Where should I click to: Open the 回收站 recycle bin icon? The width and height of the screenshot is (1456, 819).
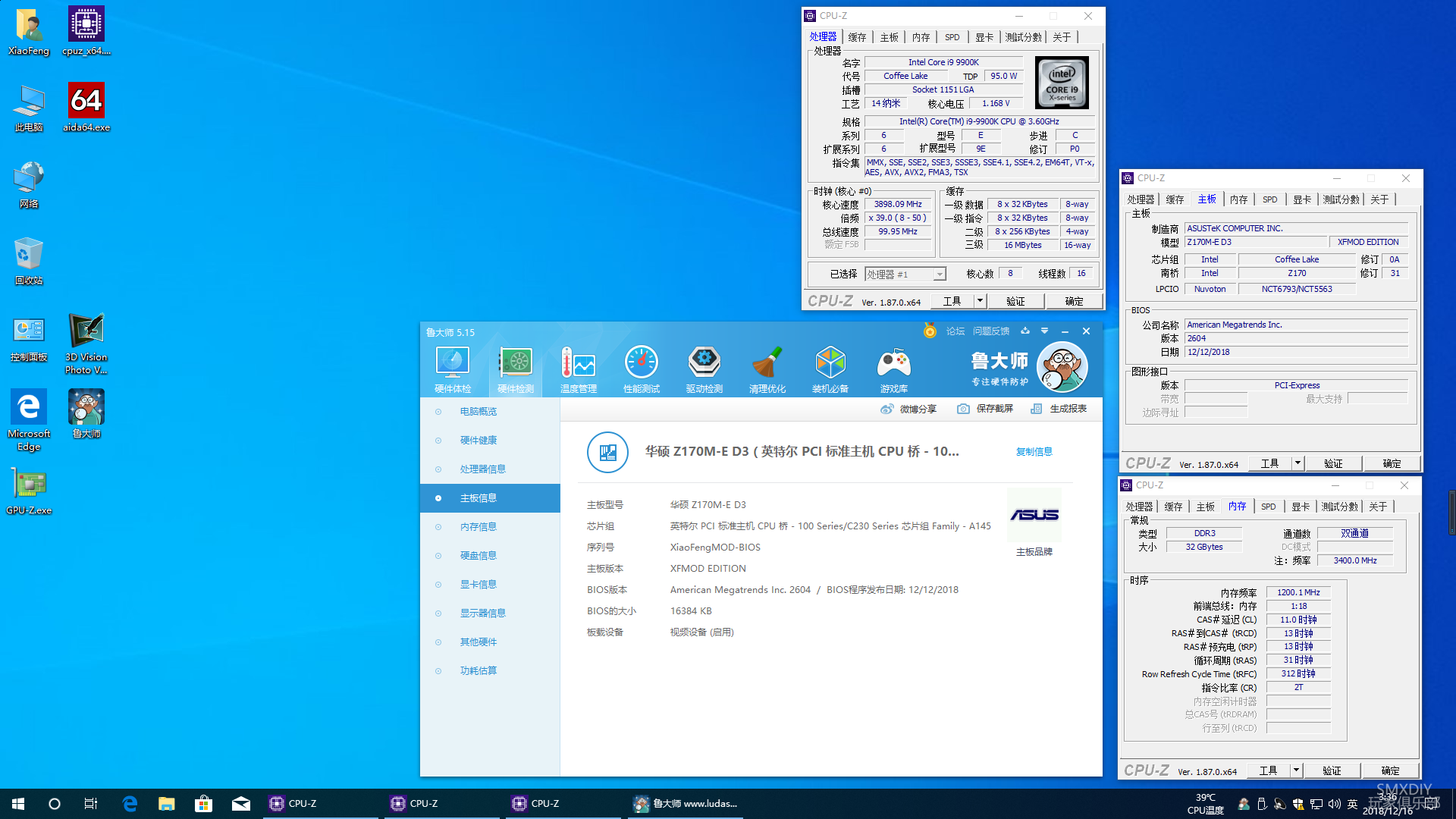[29, 261]
